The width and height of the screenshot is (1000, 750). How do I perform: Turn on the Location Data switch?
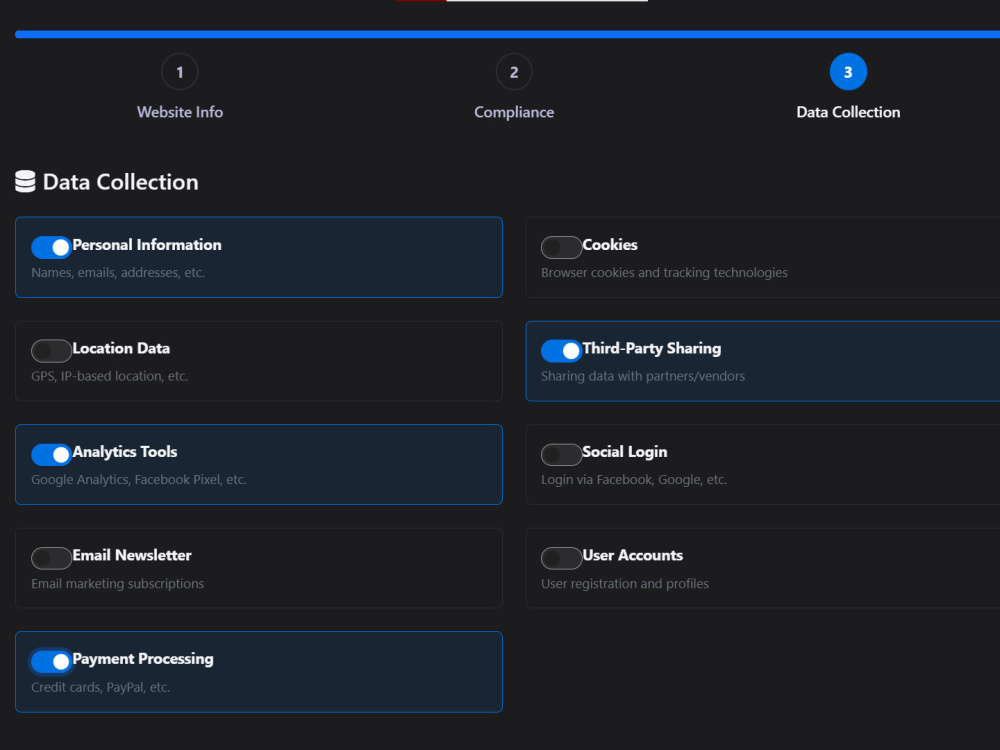click(51, 351)
